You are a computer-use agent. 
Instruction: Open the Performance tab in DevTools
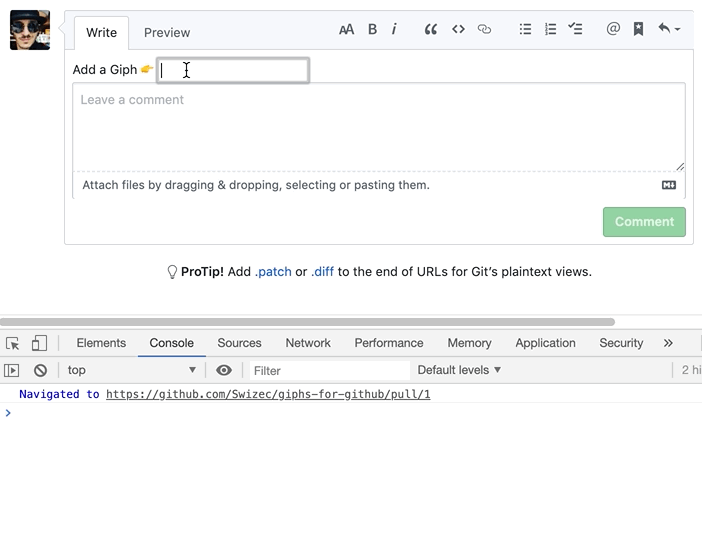click(x=389, y=343)
